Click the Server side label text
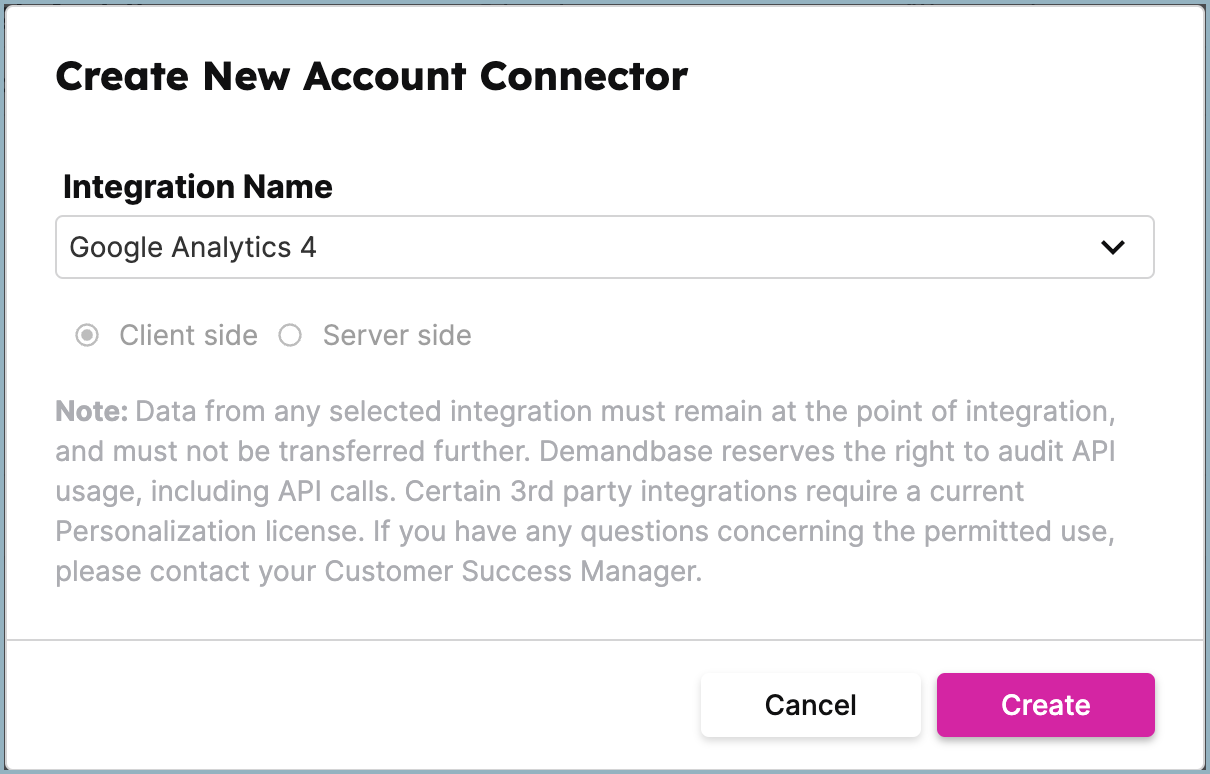The width and height of the screenshot is (1210, 774). point(397,335)
